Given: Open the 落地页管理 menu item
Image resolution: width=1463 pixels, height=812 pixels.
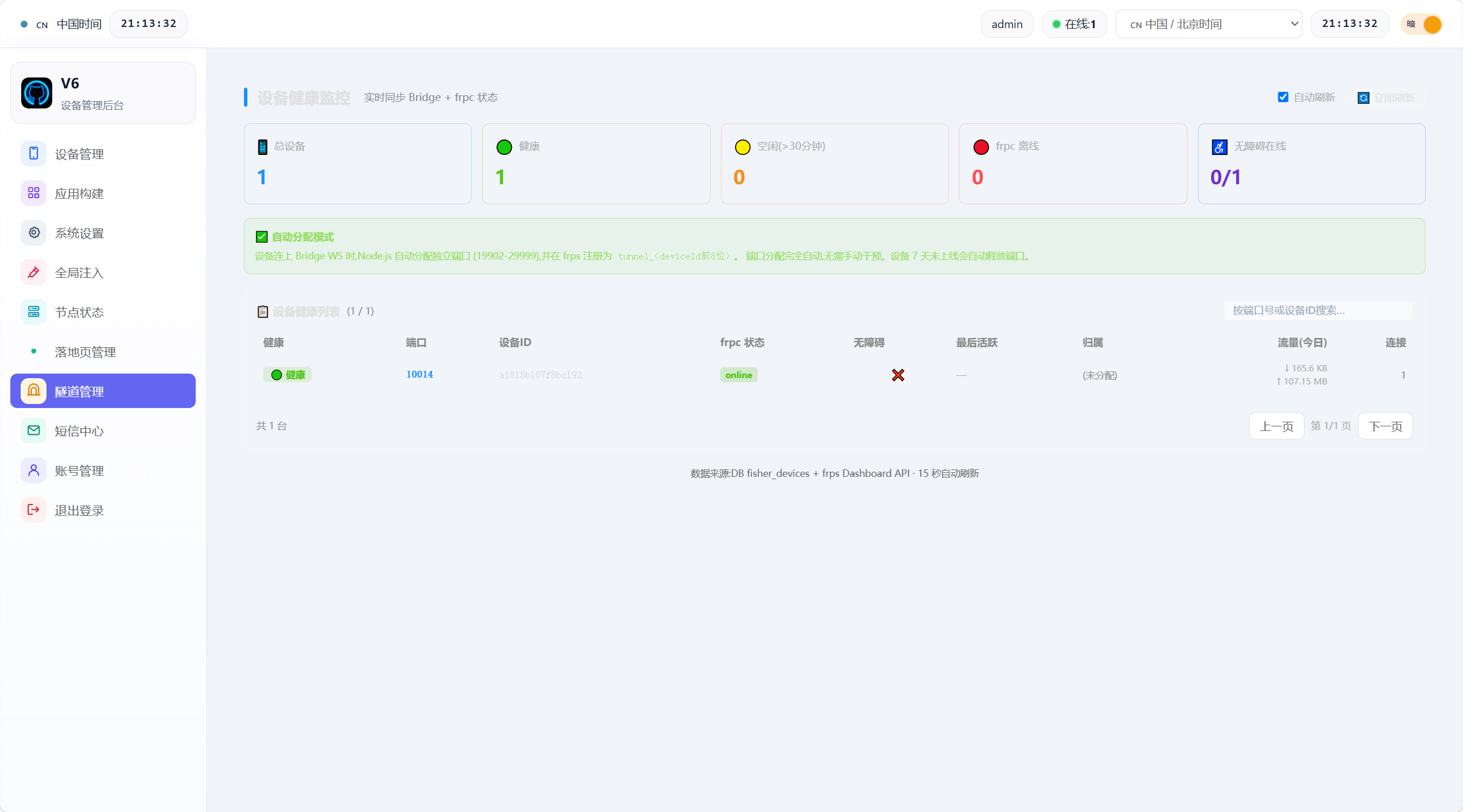Looking at the screenshot, I should pos(103,351).
